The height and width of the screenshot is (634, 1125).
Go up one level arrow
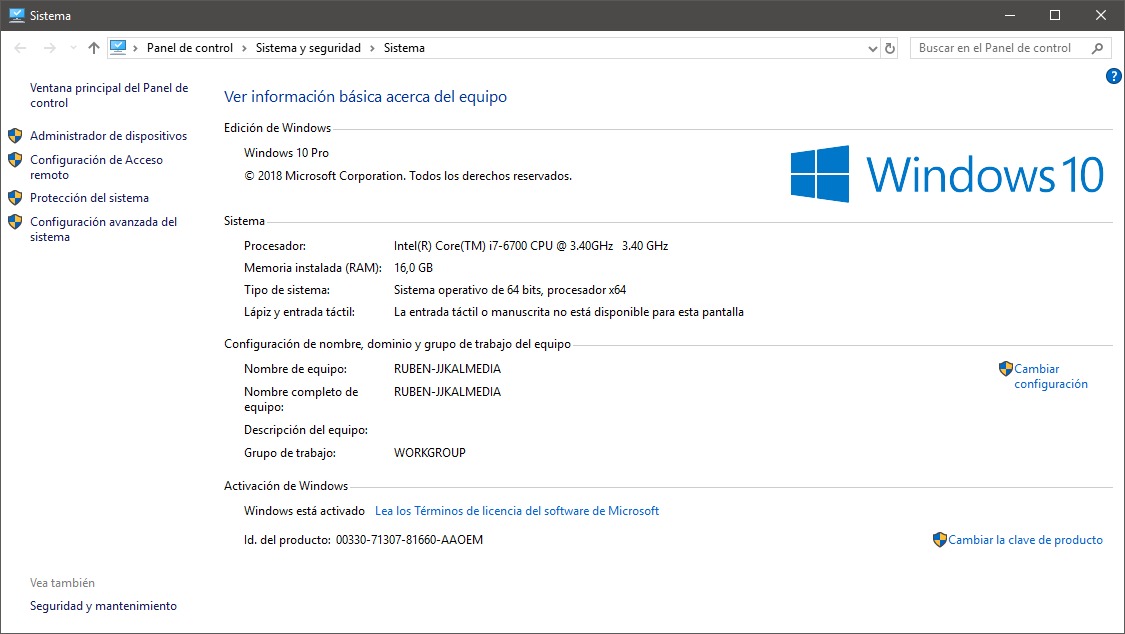[x=94, y=48]
